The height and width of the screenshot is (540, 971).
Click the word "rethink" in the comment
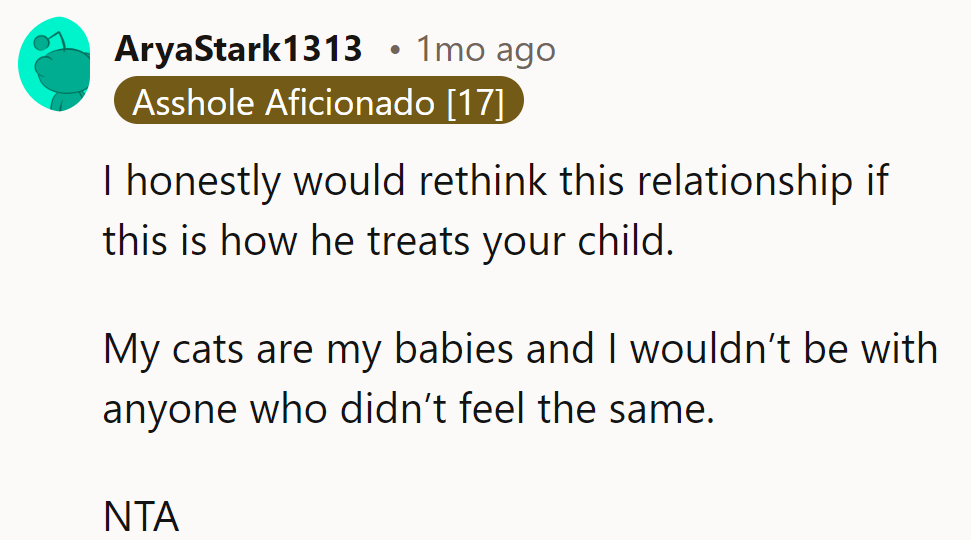(487, 181)
